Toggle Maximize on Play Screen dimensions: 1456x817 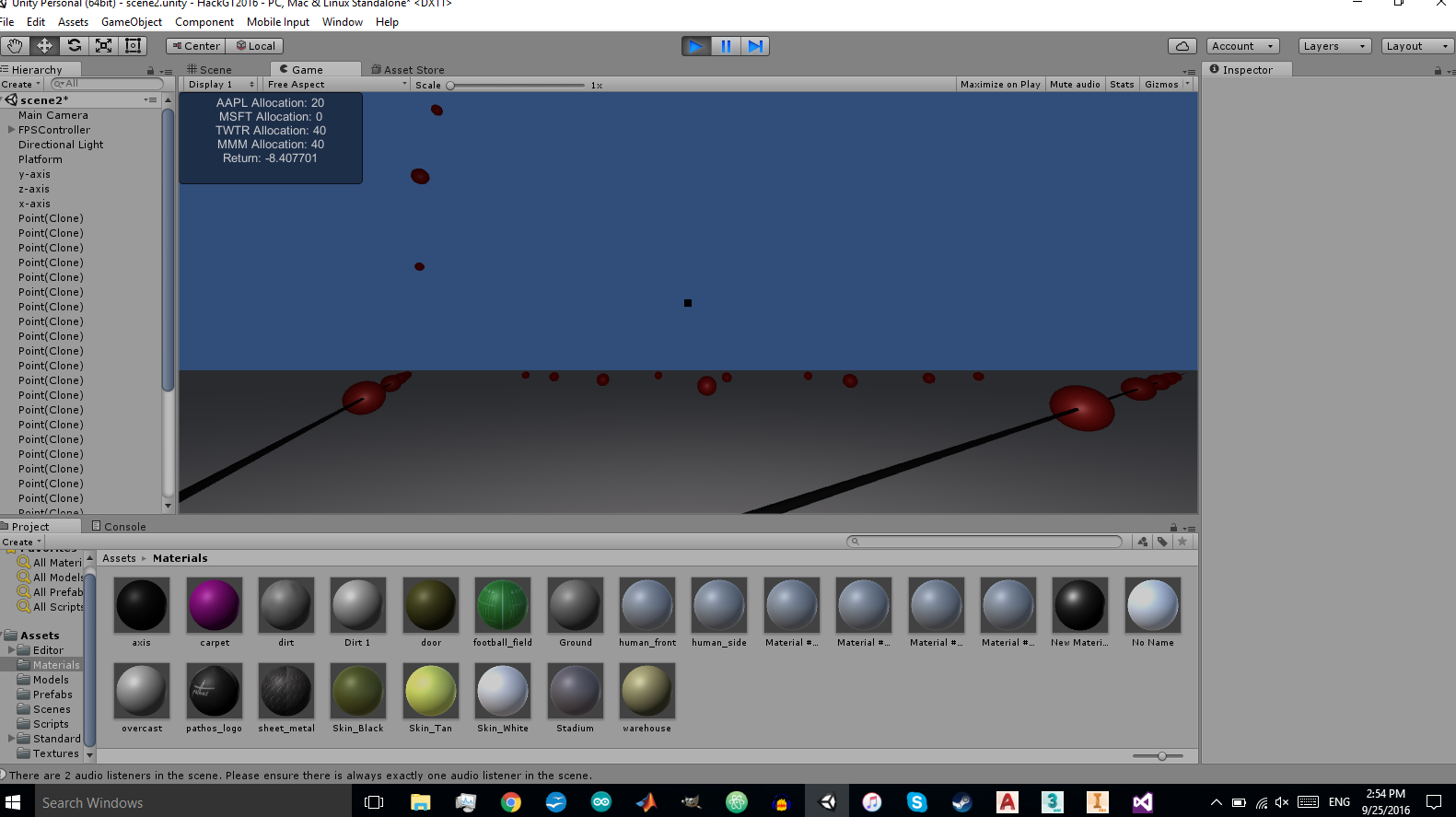coord(1000,84)
